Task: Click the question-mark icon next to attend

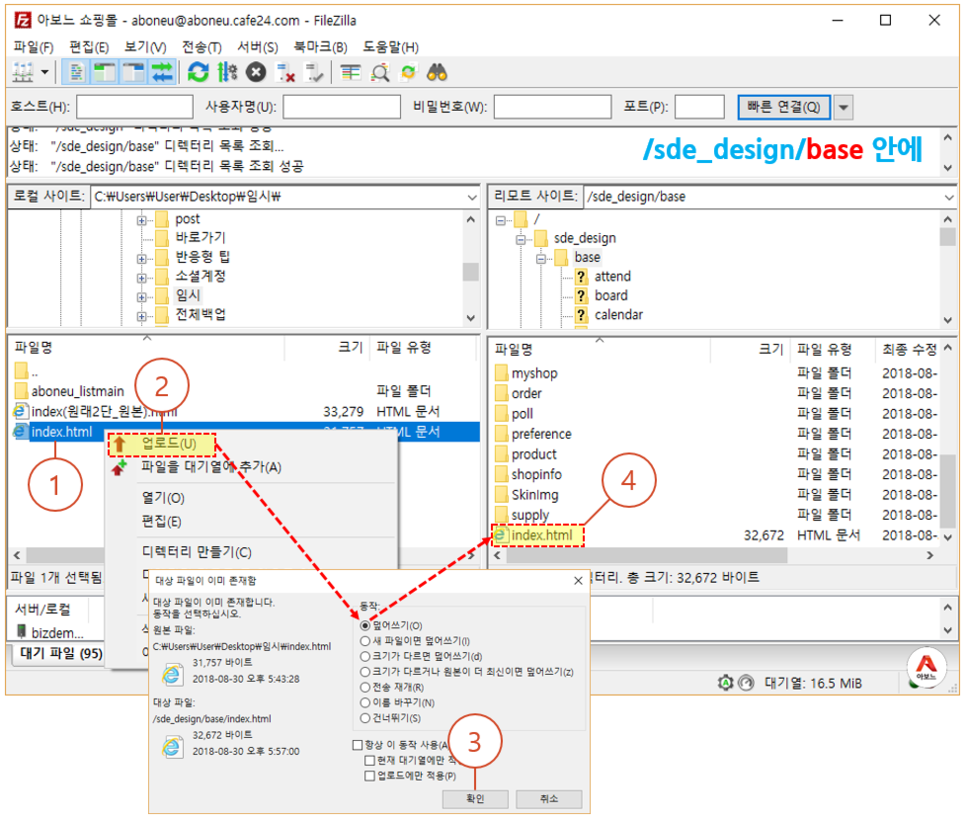Action: coord(581,276)
